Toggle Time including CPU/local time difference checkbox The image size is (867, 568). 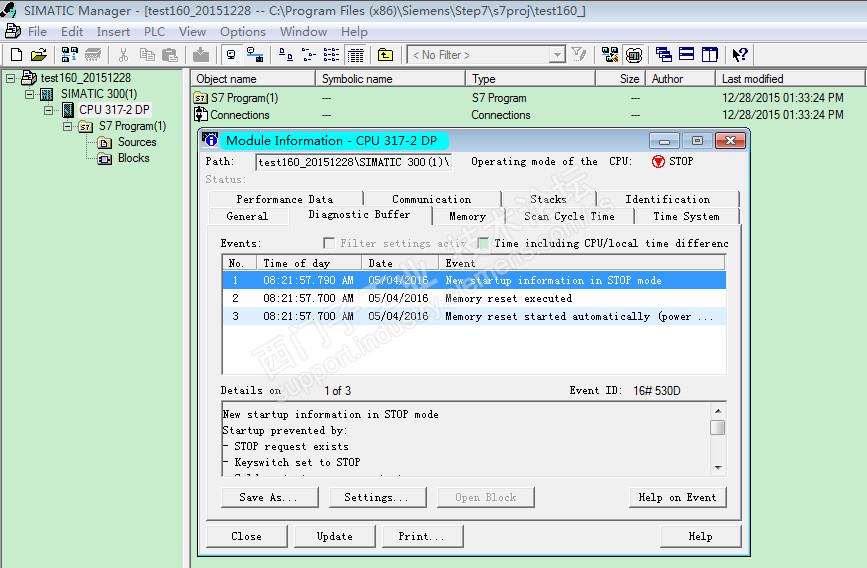[483, 243]
